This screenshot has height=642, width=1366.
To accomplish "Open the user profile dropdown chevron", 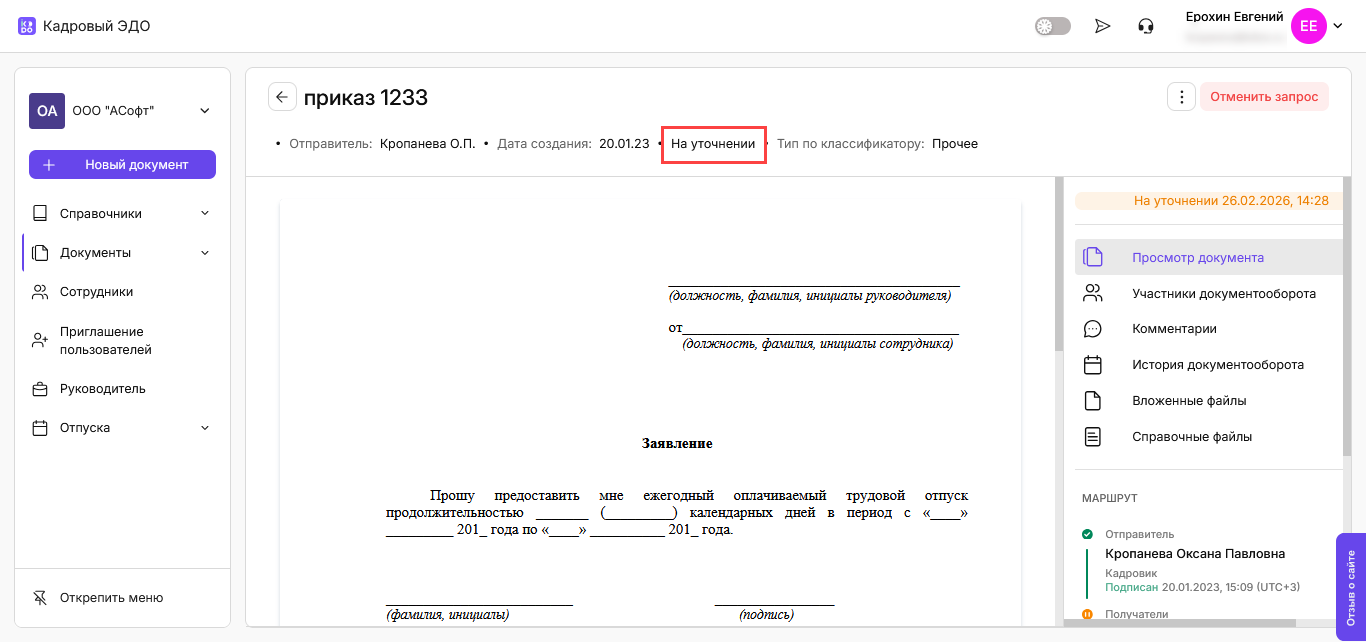I will click(x=1338, y=26).
